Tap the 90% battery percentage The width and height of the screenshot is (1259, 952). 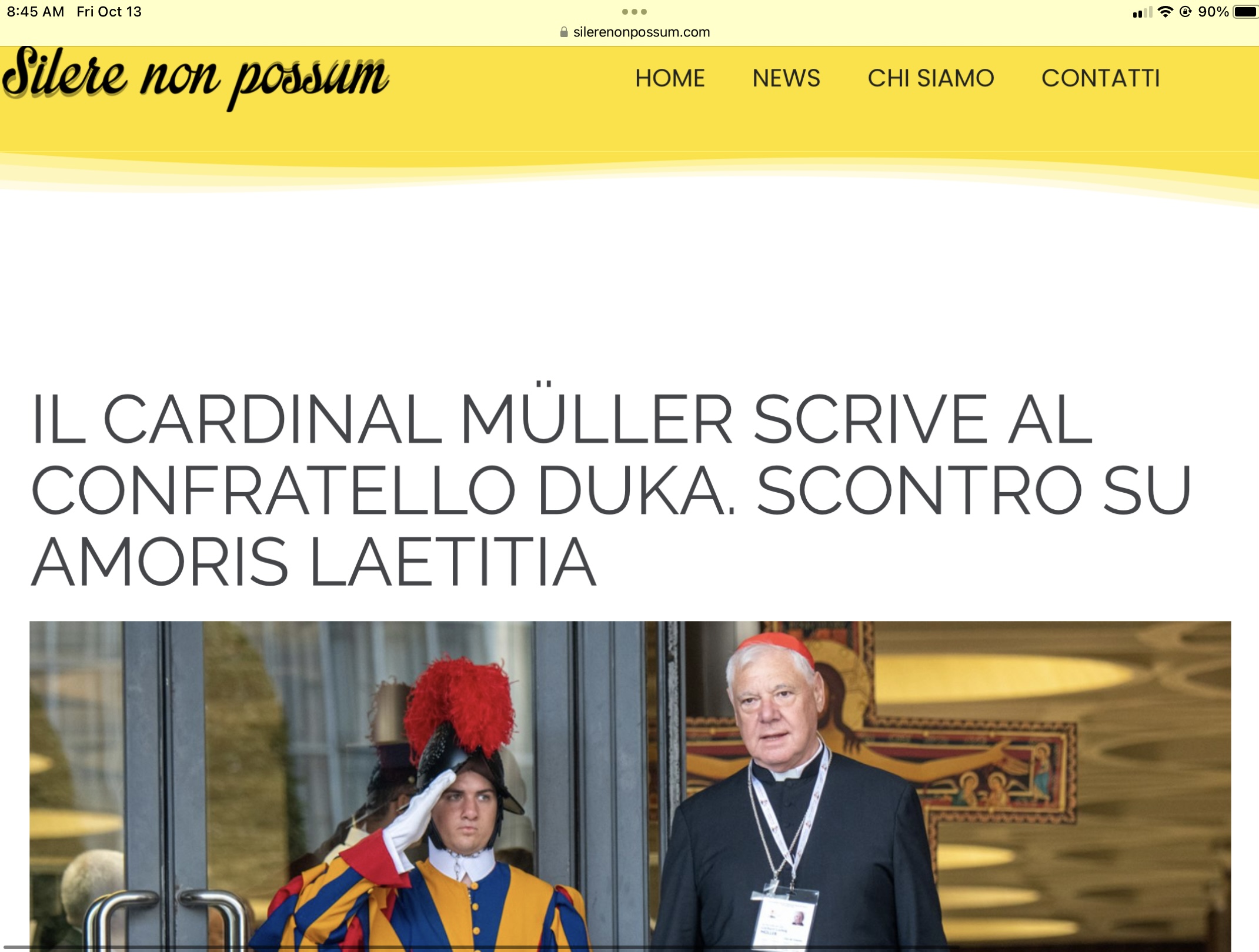1213,12
